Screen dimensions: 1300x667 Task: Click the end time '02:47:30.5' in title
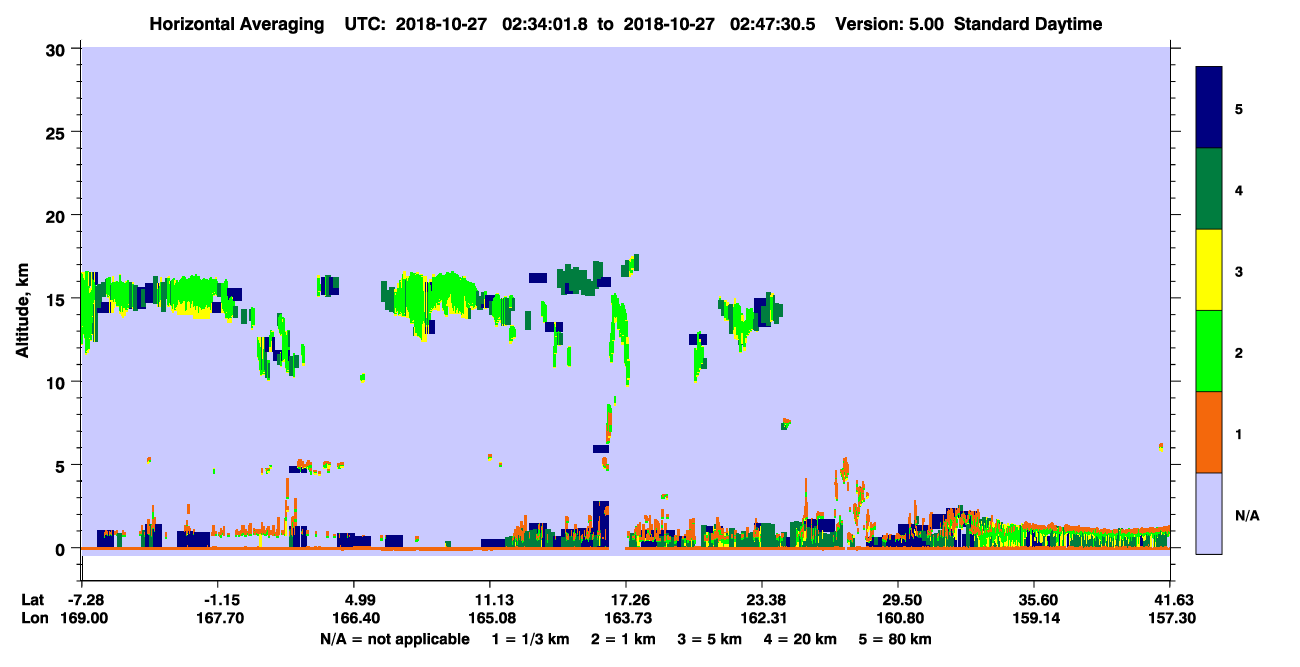click(772, 24)
